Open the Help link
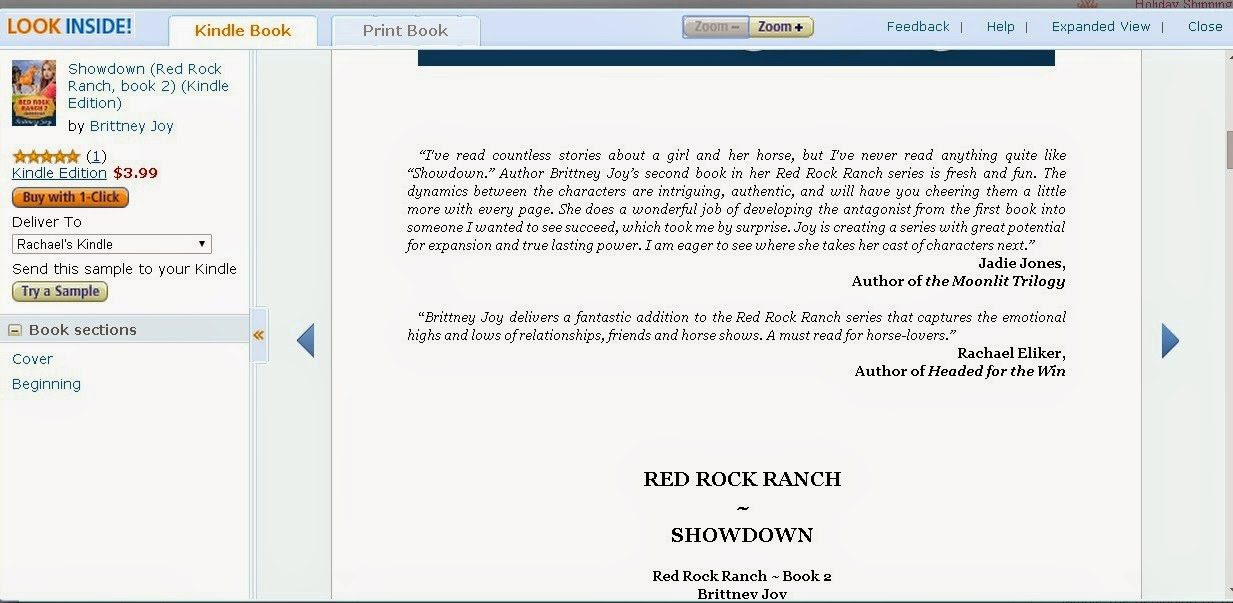1233x603 pixels. click(1000, 27)
